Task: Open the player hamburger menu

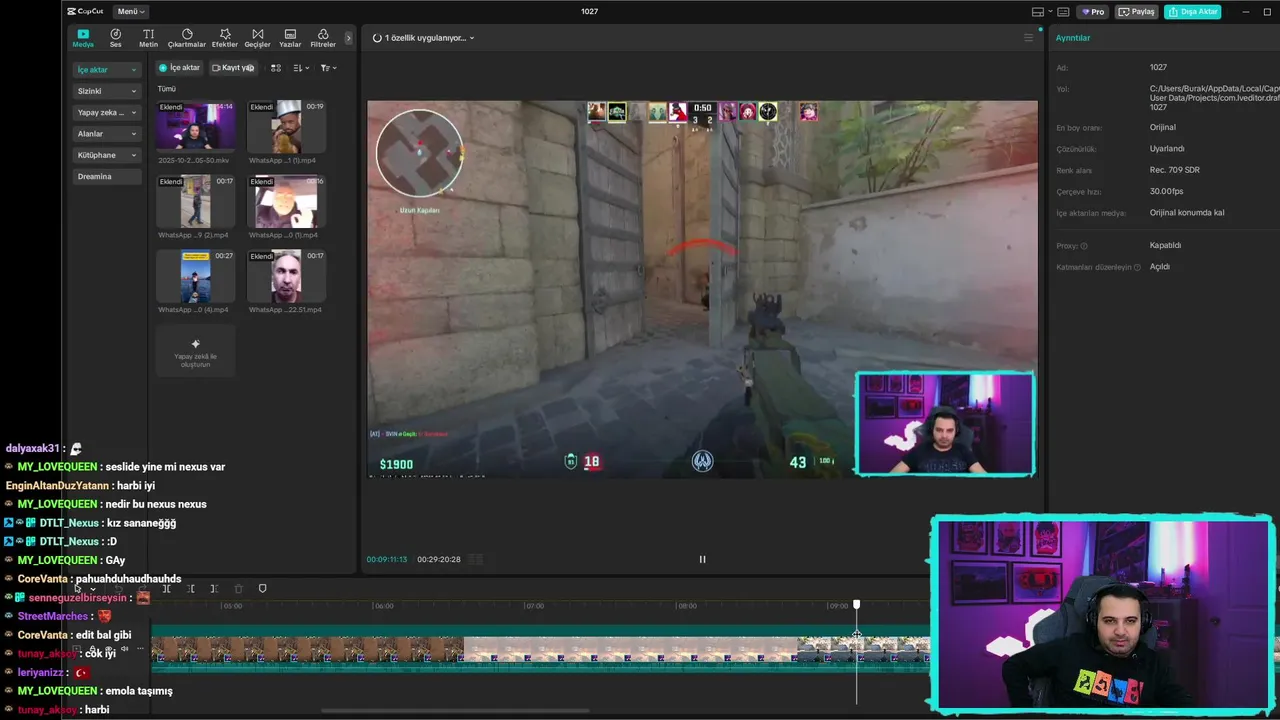Action: point(1028,38)
